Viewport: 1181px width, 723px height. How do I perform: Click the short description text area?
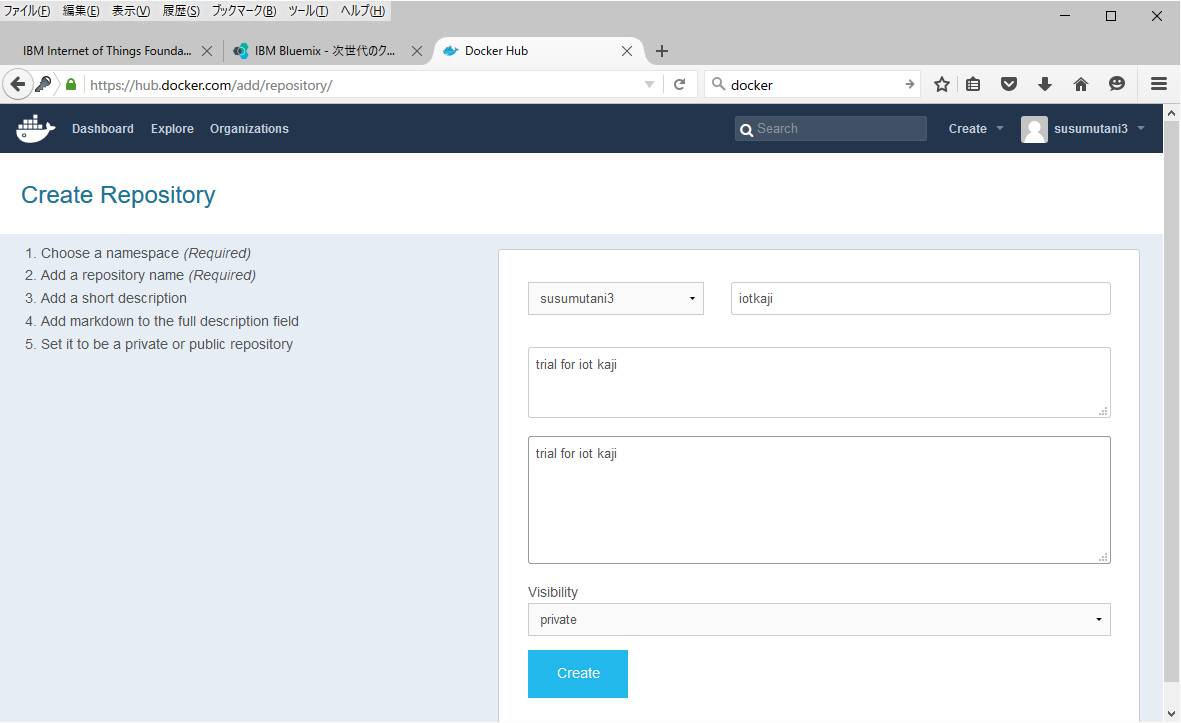point(819,383)
